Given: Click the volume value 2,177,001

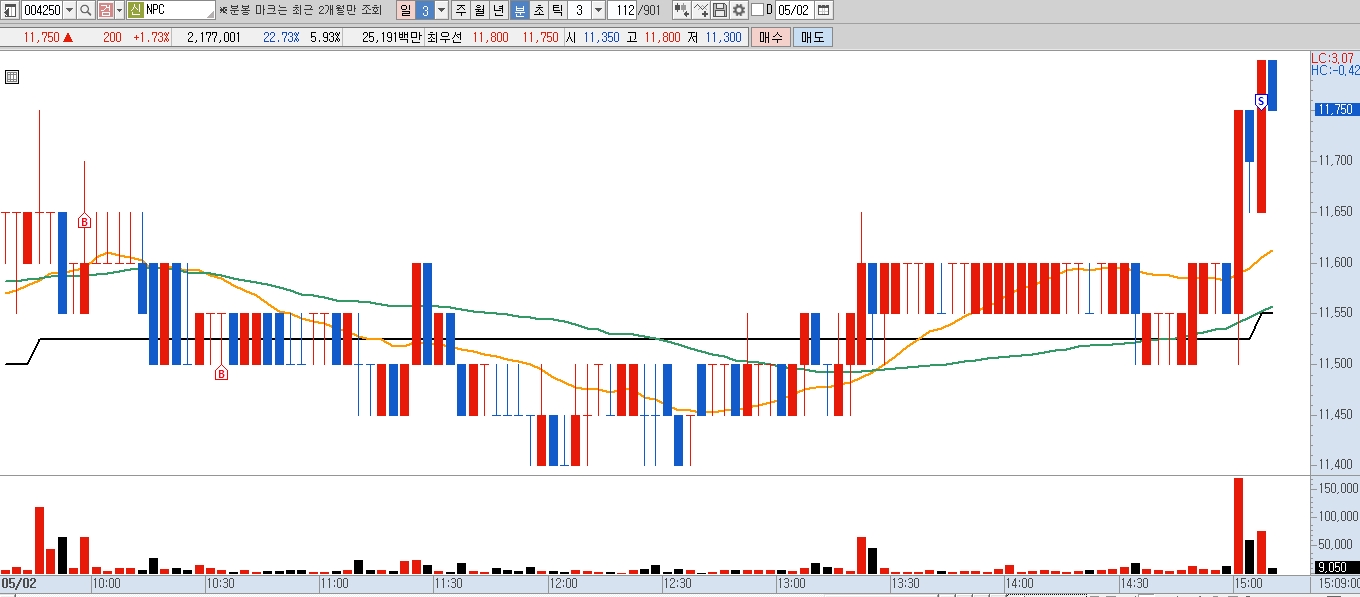Looking at the screenshot, I should [213, 37].
